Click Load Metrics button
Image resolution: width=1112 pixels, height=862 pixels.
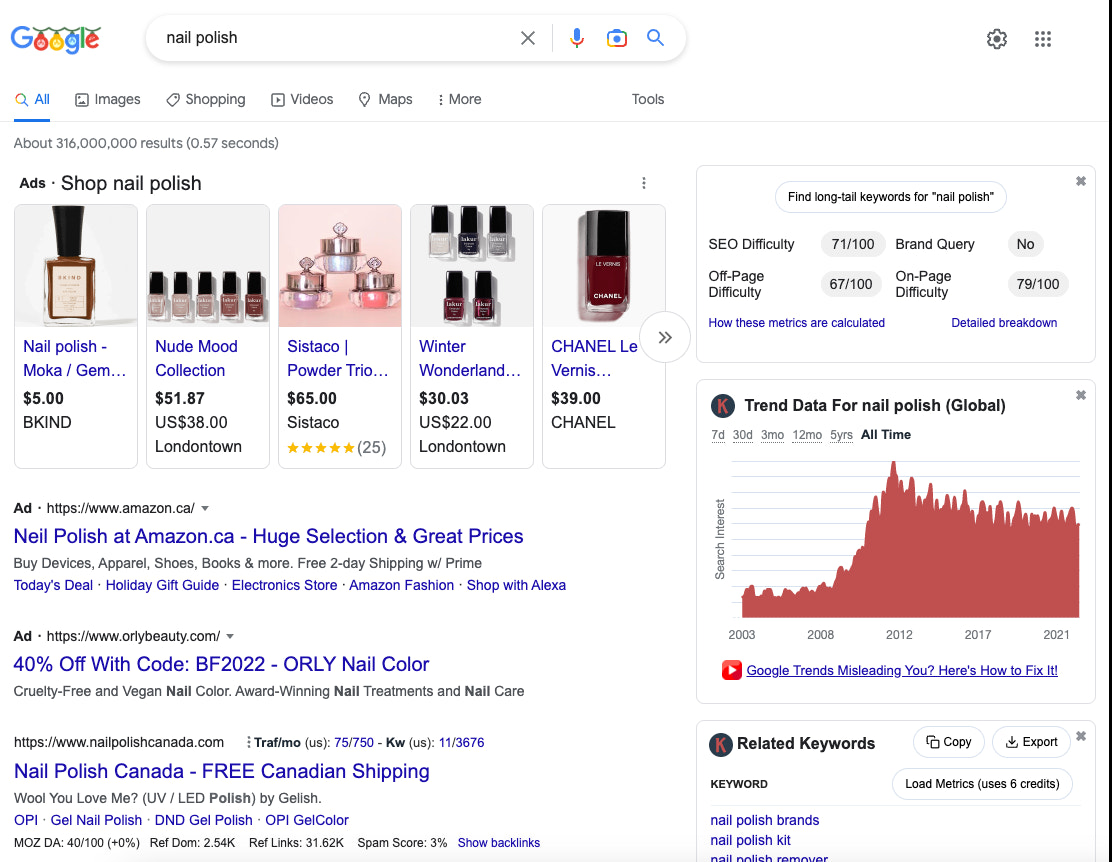click(x=981, y=784)
